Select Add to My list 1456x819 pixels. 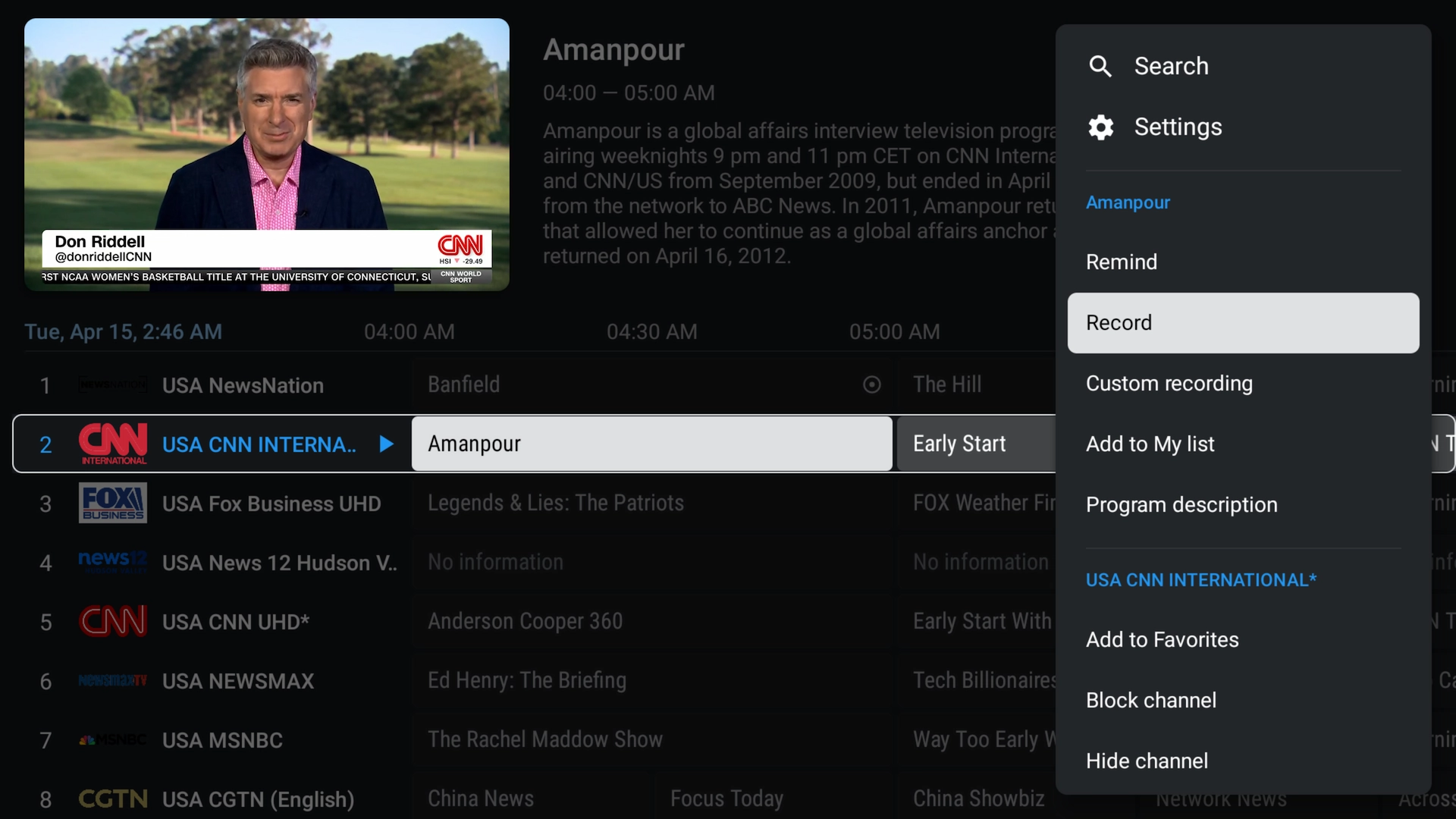(1244, 444)
